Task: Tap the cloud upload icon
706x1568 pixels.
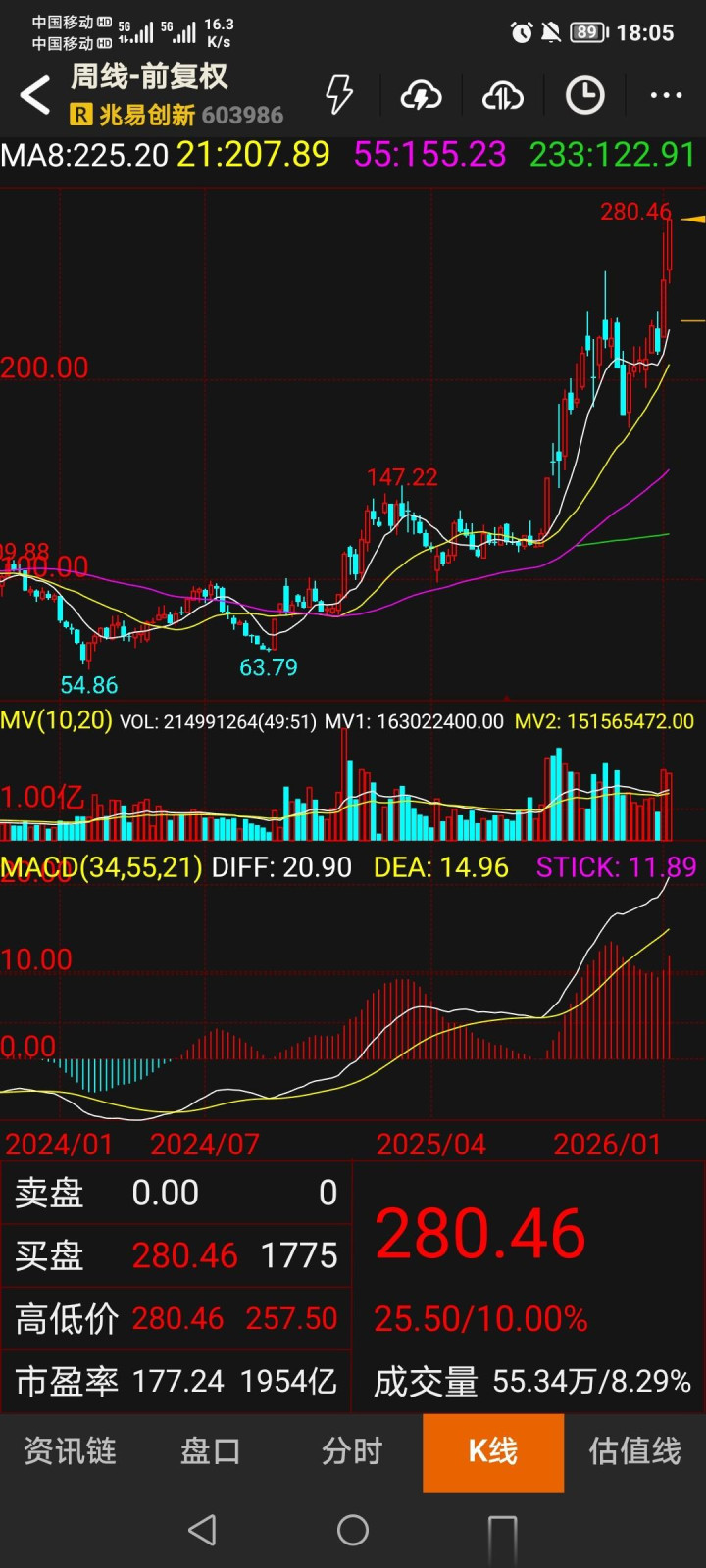Action: (502, 95)
